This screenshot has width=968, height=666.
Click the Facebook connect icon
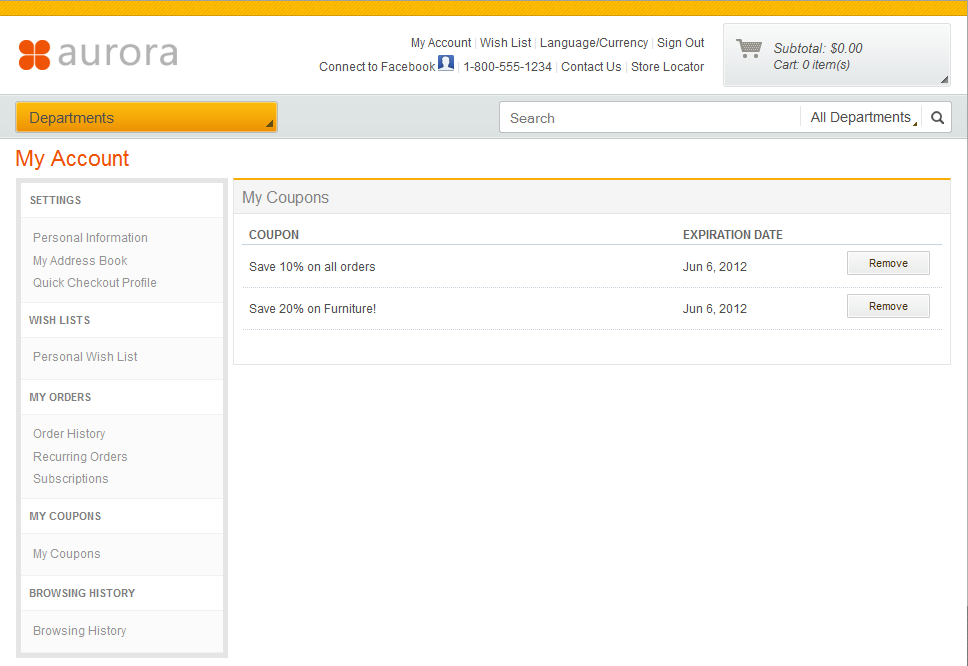pyautogui.click(x=446, y=64)
